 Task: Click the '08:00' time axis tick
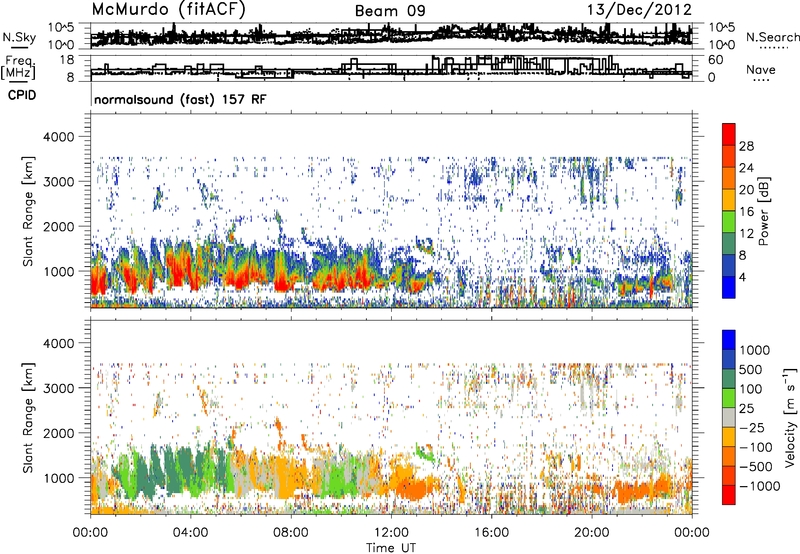[290, 533]
